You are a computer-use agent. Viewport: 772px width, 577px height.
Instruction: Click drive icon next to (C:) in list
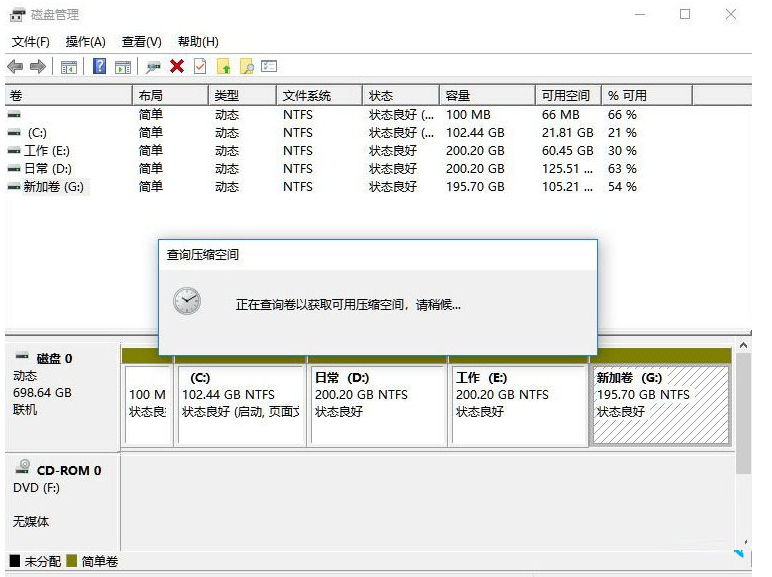[14, 133]
